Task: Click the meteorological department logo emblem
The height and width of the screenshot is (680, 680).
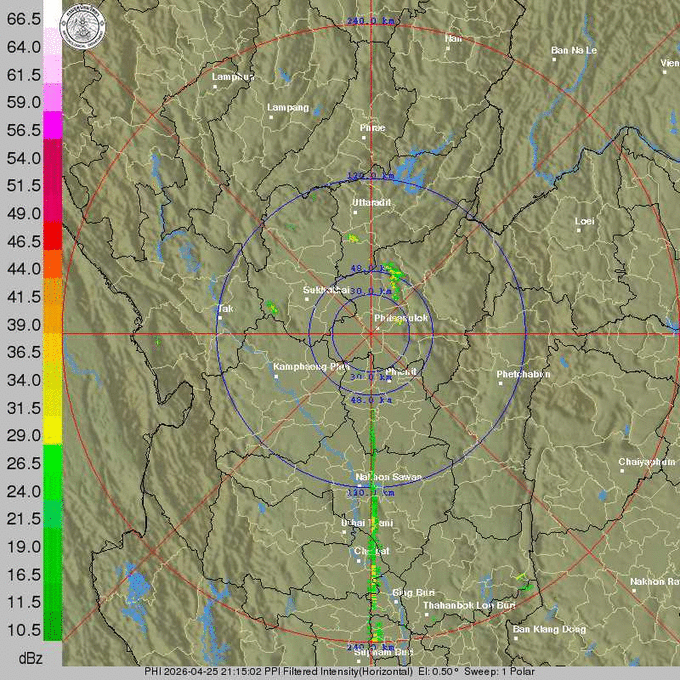Action: (x=85, y=27)
